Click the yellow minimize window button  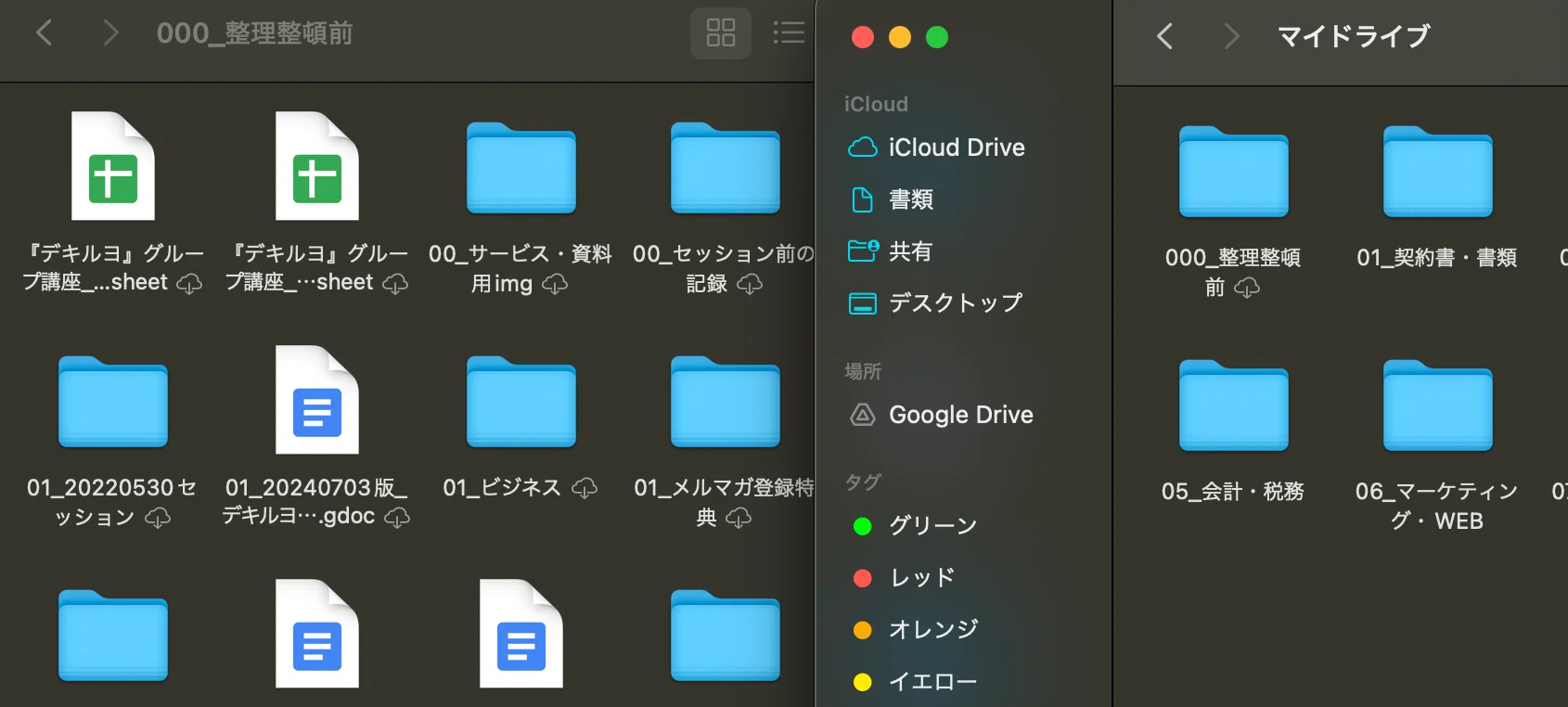click(900, 37)
